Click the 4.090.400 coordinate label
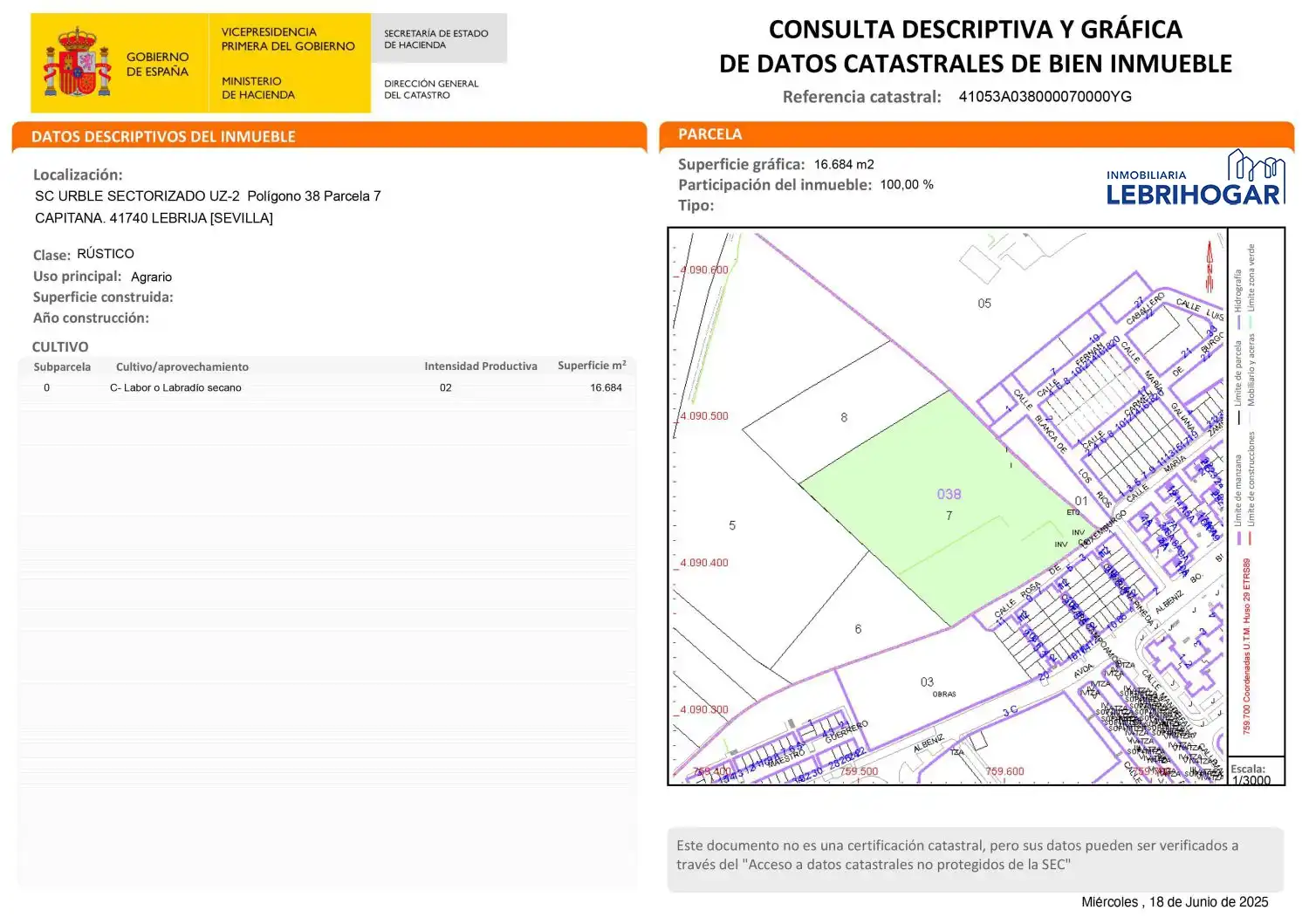 pos(704,563)
